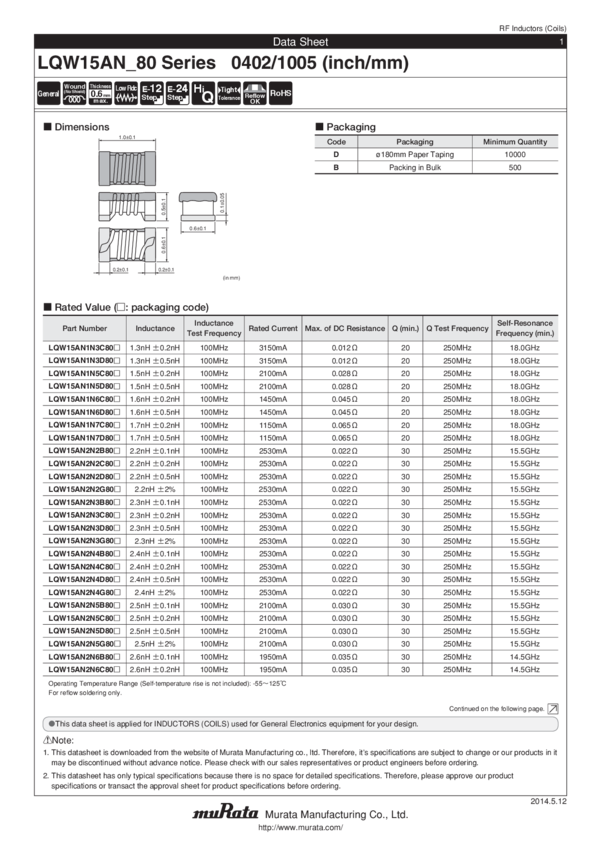Click the 2.5nH ±2% inductance cell

pos(154,644)
